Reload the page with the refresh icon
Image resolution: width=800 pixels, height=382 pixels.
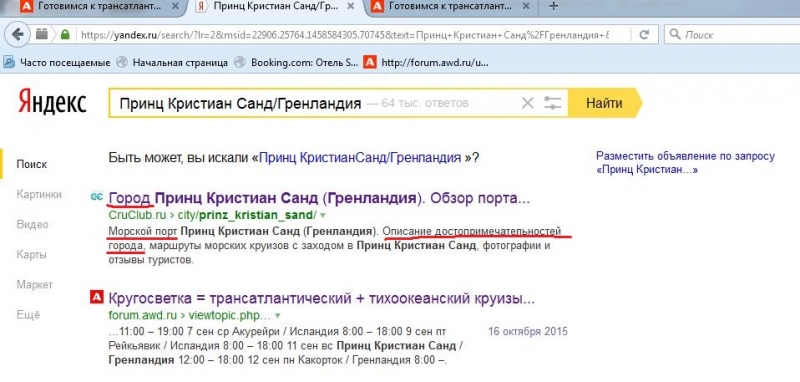[x=644, y=35]
